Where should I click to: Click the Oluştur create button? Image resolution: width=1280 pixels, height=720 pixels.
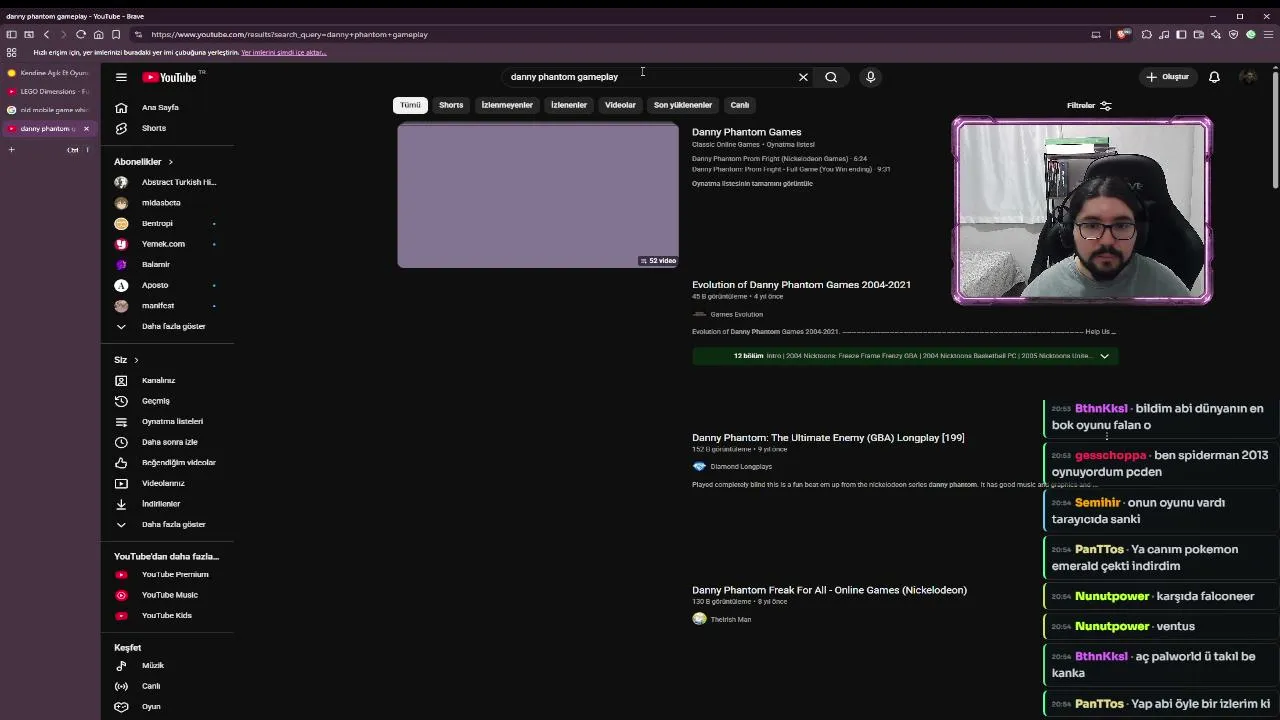click(1167, 77)
